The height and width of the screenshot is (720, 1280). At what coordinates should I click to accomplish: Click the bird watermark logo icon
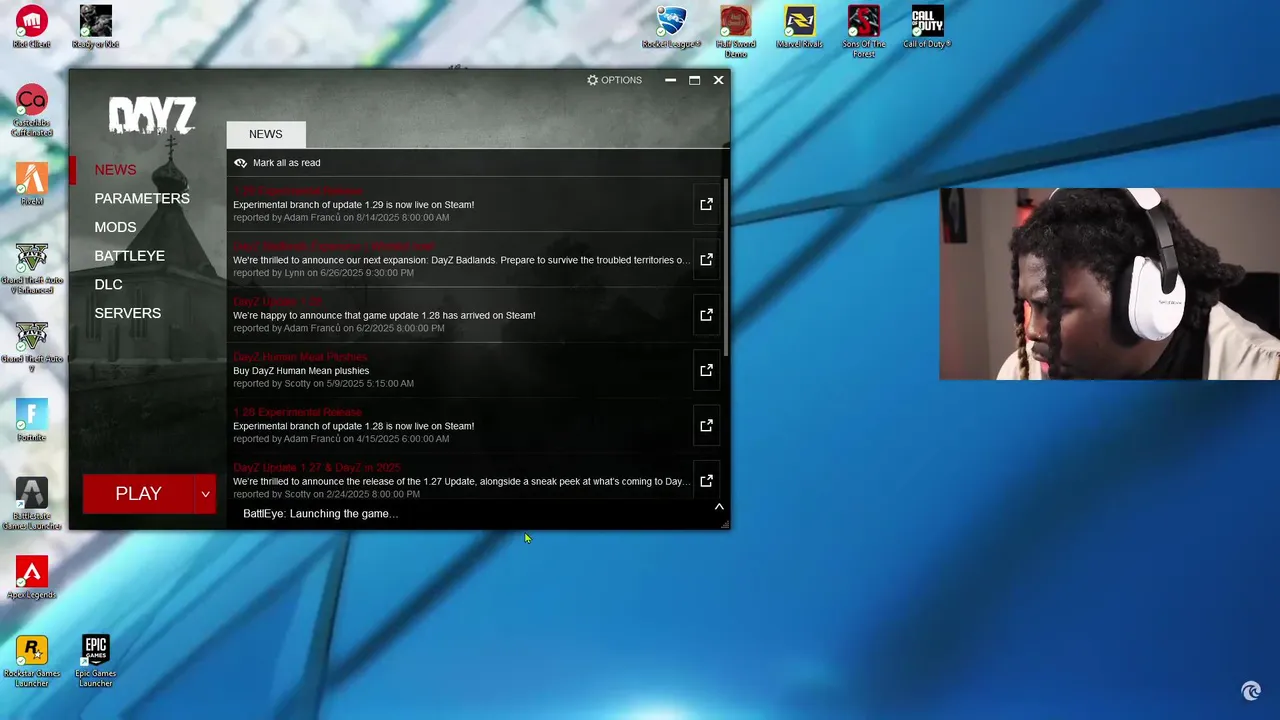click(1251, 690)
